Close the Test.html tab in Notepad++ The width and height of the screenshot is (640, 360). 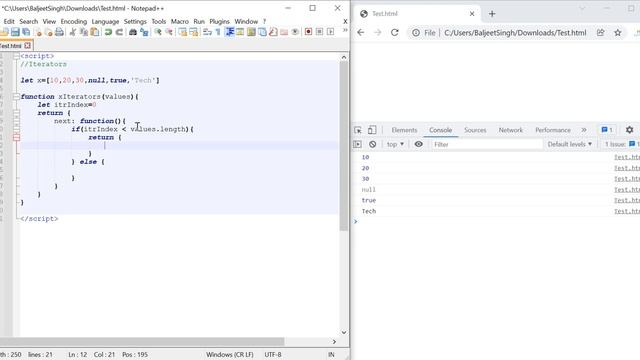click(27, 45)
